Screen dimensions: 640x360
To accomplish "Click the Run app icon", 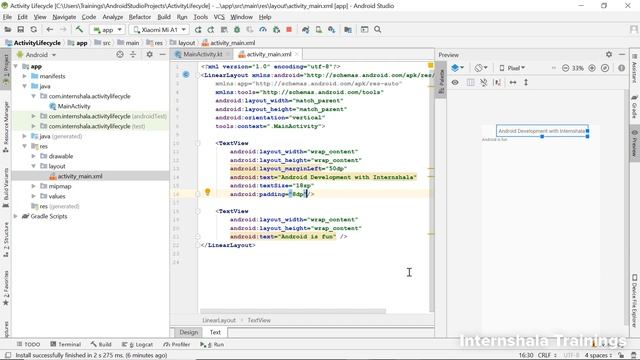I will coord(198,29).
